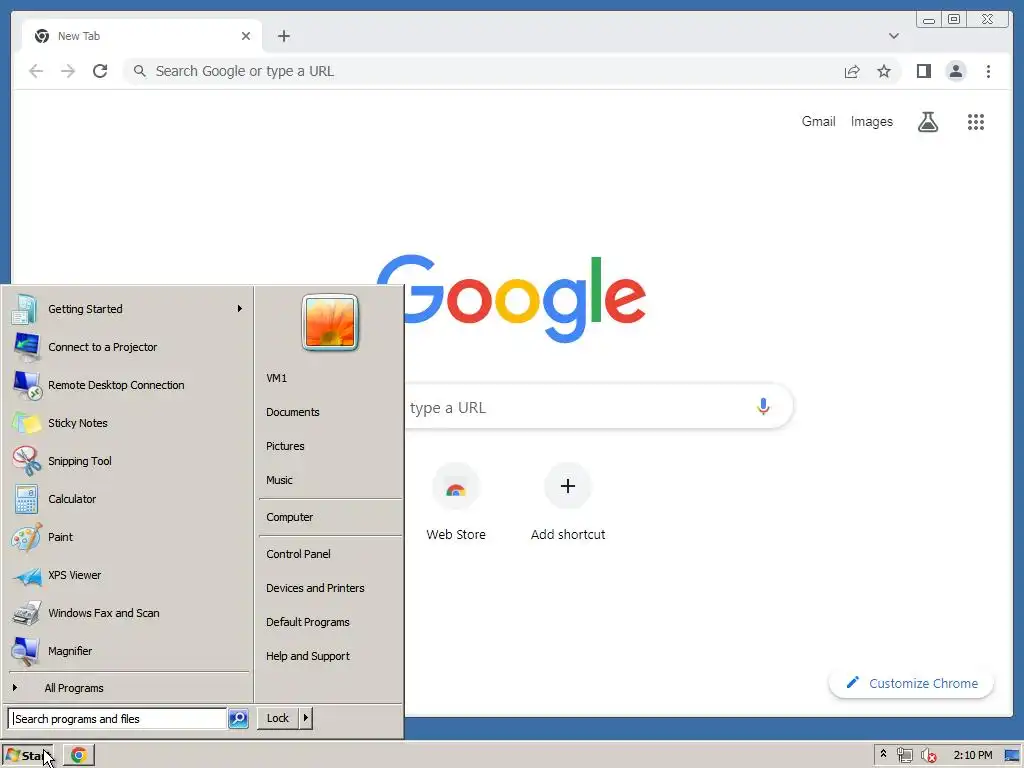The image size is (1024, 768).
Task: Bookmark this tab with star icon
Action: click(x=884, y=71)
